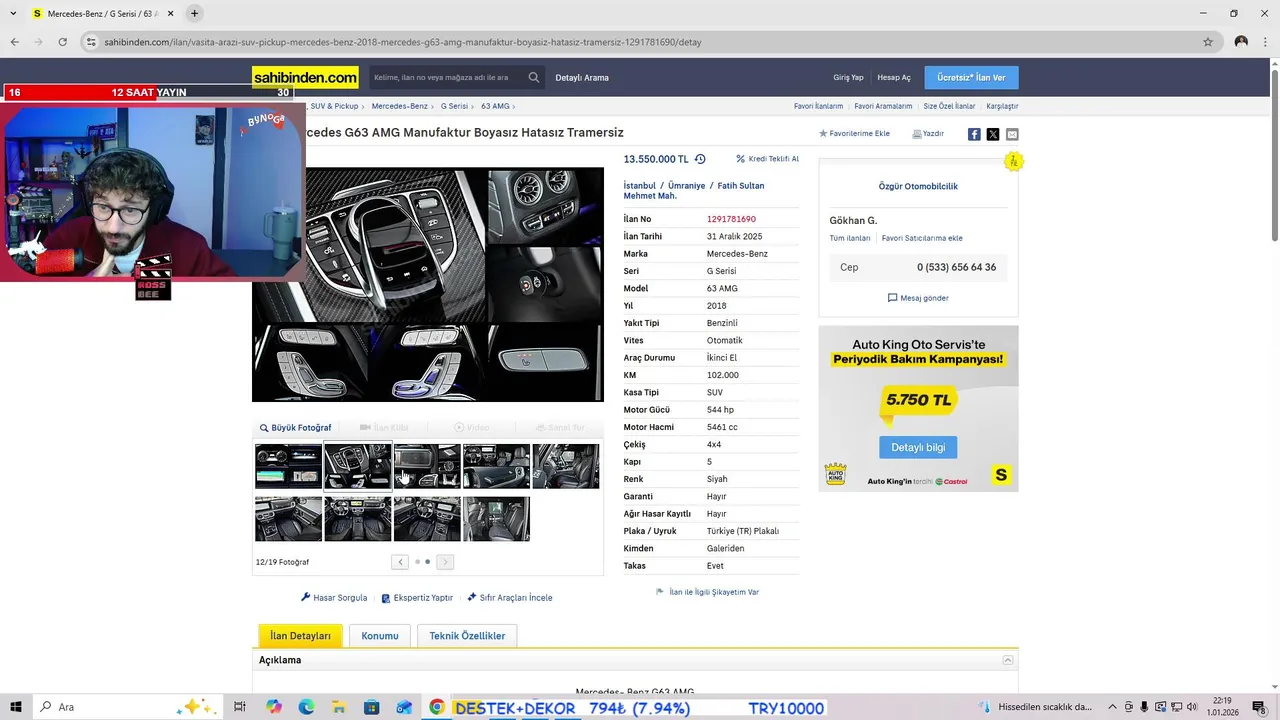Collapse the Açıklama section
Viewport: 1280px width, 720px height.
click(x=1008, y=660)
